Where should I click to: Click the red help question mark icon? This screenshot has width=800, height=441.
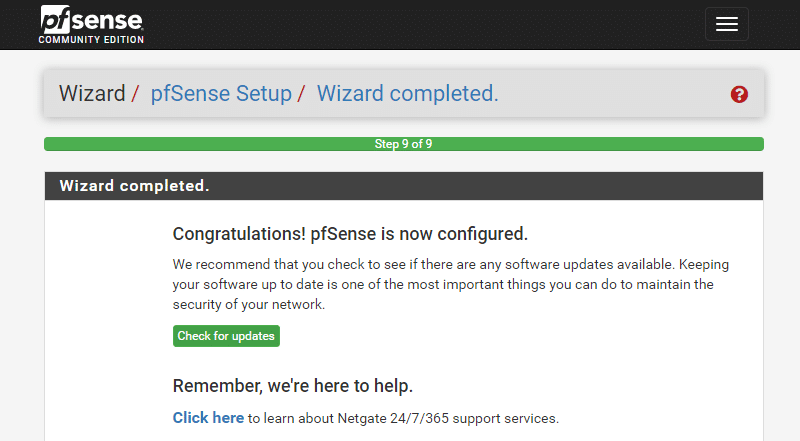pyautogui.click(x=739, y=94)
